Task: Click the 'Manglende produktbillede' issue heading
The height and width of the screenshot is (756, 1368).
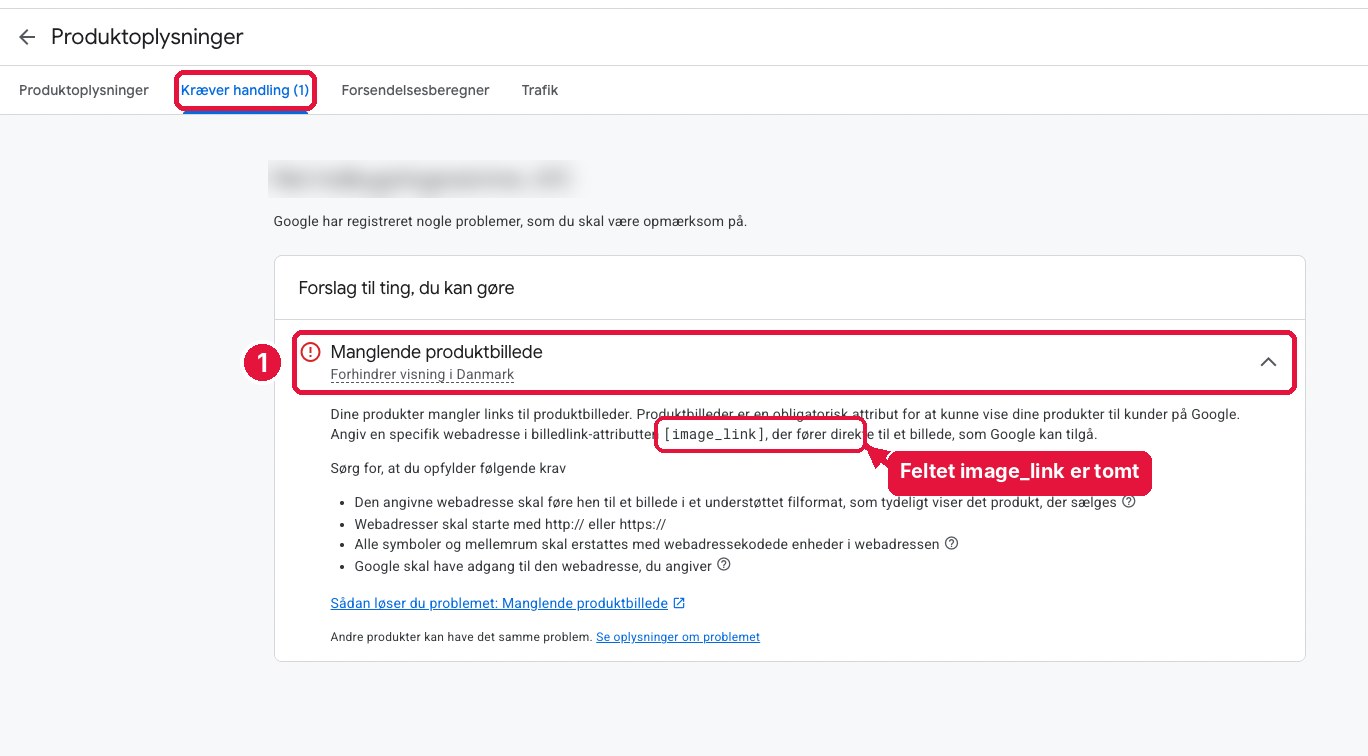Action: [x=437, y=352]
